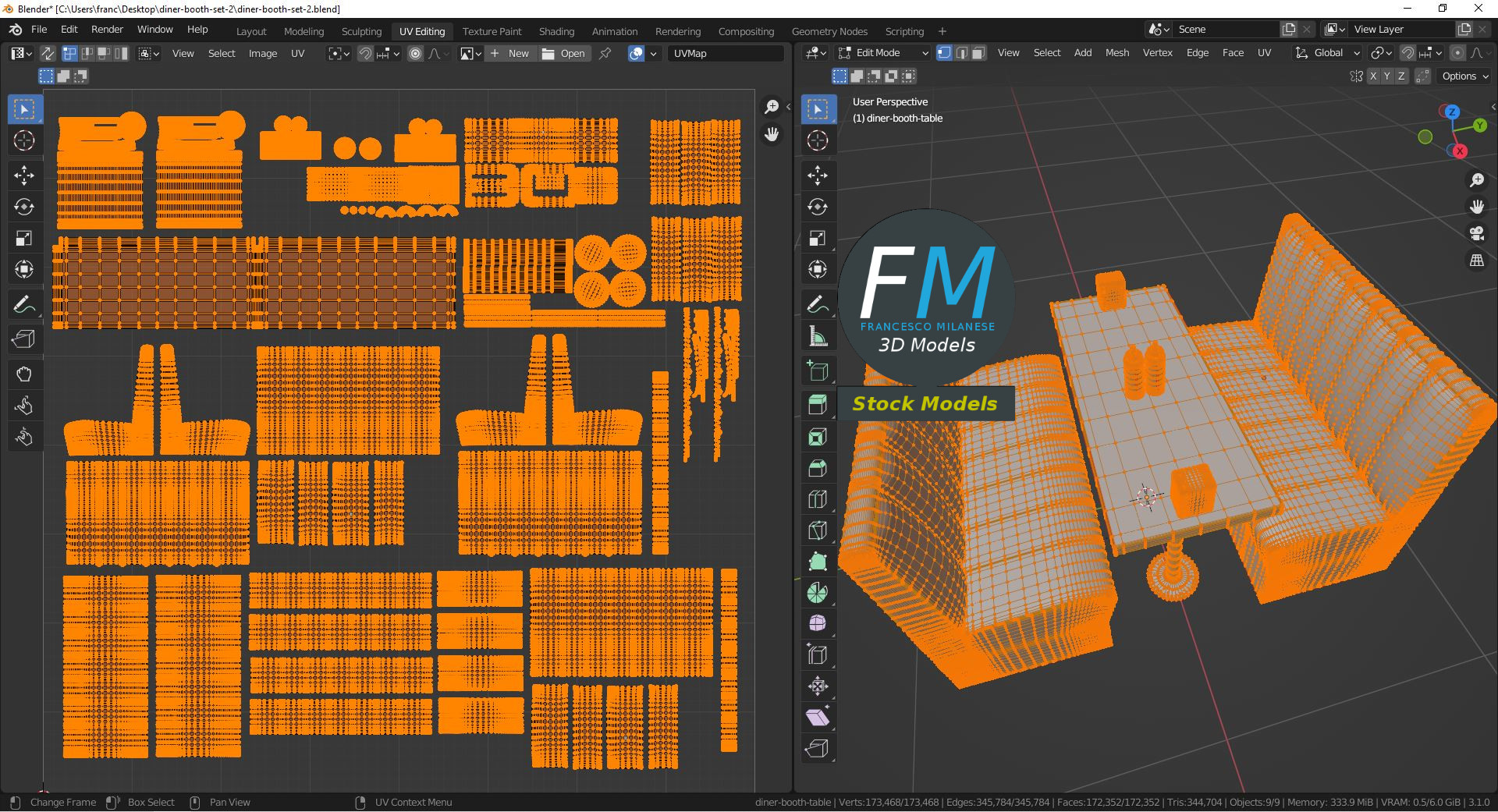Toggle UV sync selection button
The height and width of the screenshot is (812, 1498).
coord(48,53)
